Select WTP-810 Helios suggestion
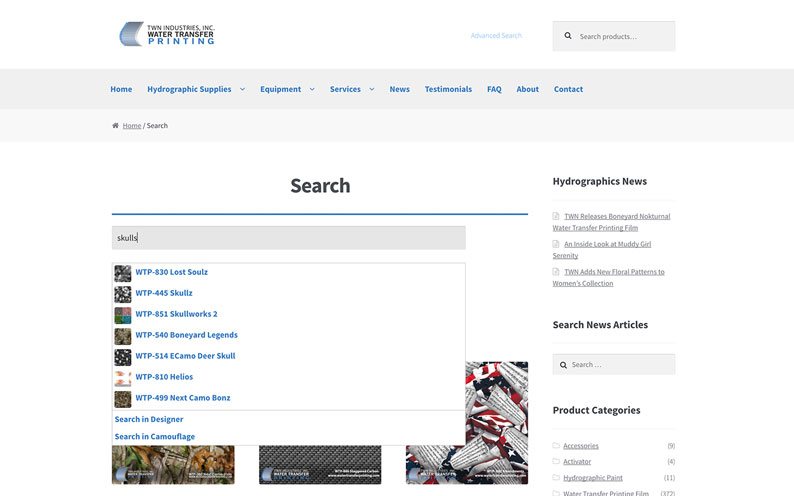 tap(164, 377)
